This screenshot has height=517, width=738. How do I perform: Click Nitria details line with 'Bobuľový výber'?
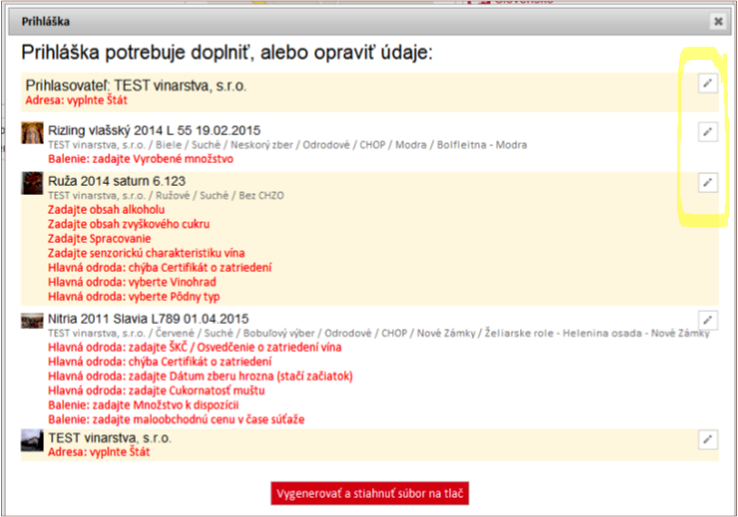[379, 333]
